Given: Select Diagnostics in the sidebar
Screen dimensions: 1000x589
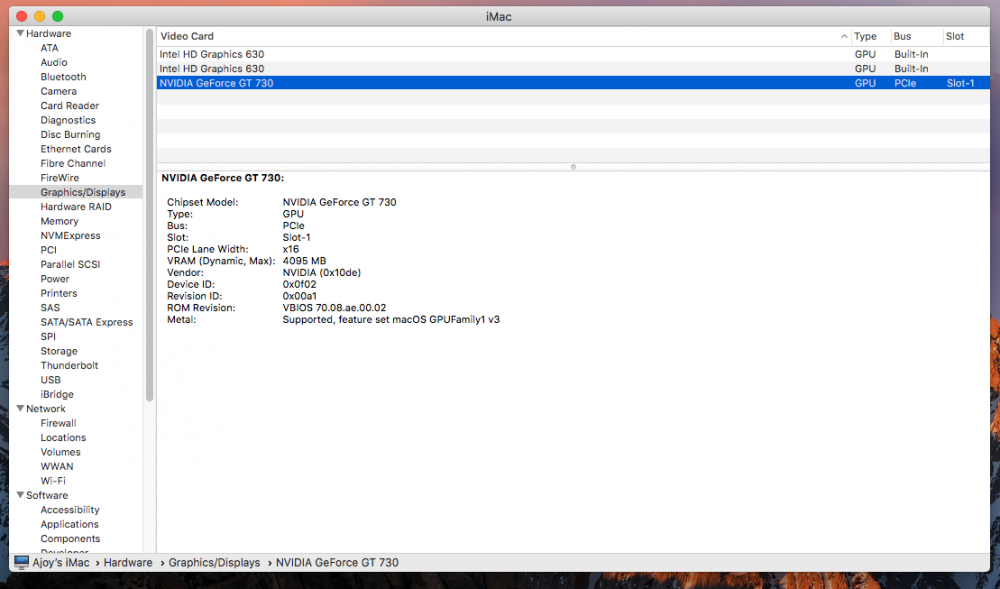Looking at the screenshot, I should (68, 120).
